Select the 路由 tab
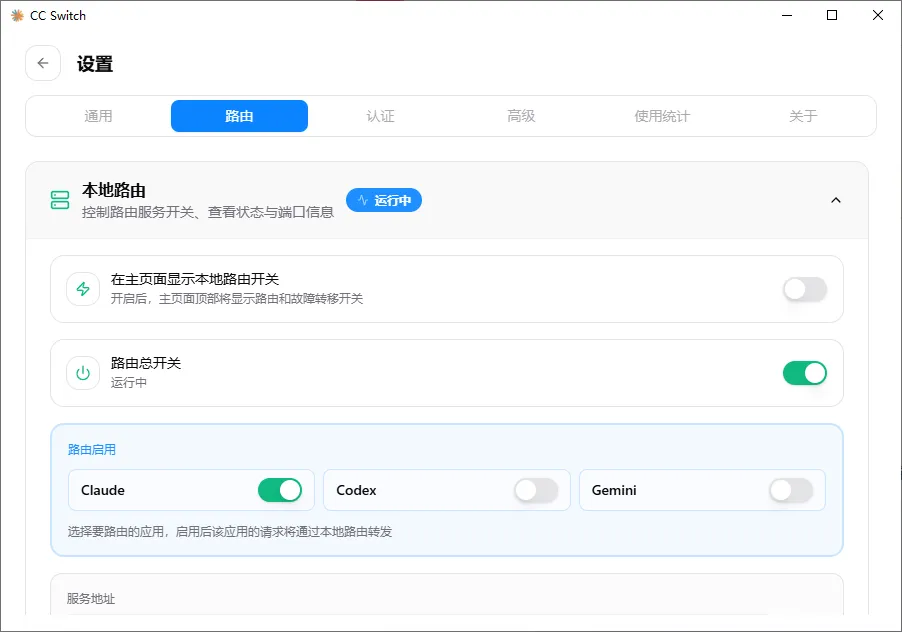 tap(239, 116)
